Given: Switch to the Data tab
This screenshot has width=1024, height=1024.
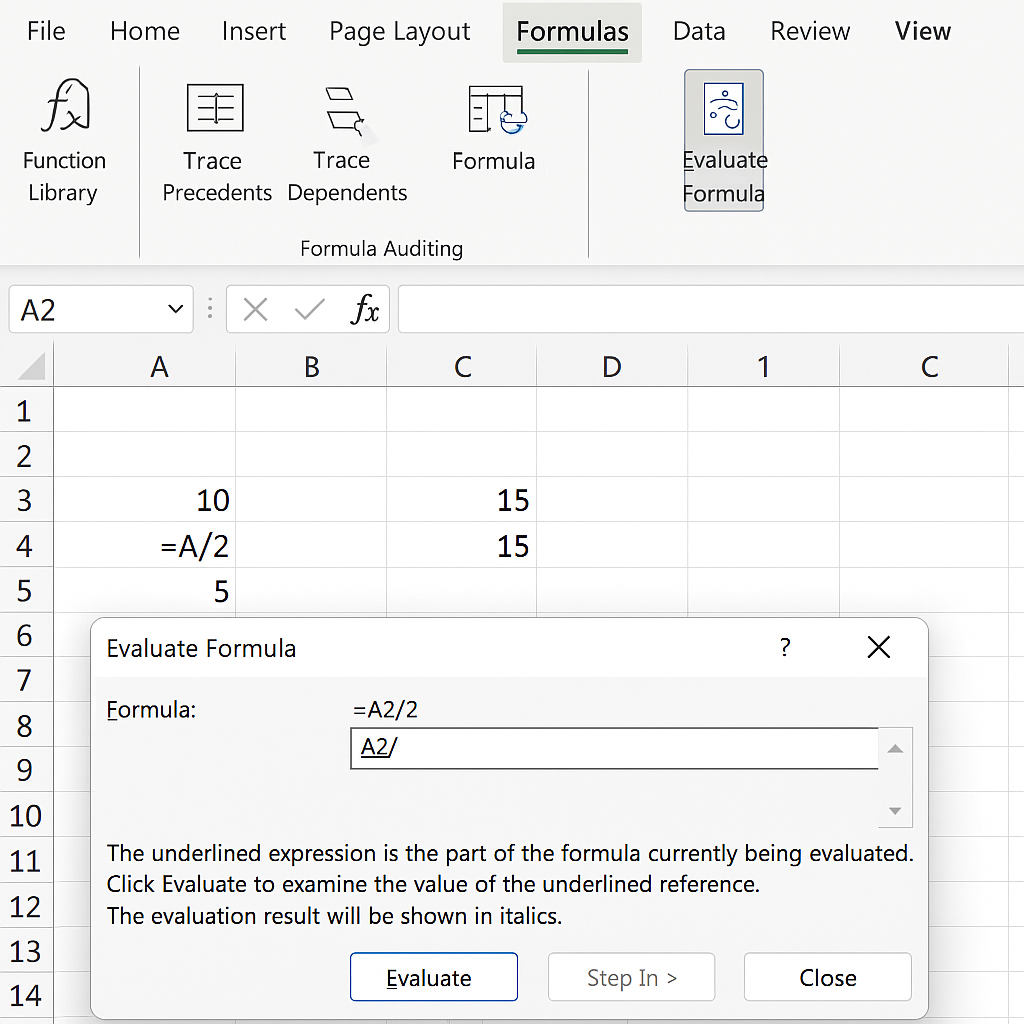Looking at the screenshot, I should [x=699, y=32].
